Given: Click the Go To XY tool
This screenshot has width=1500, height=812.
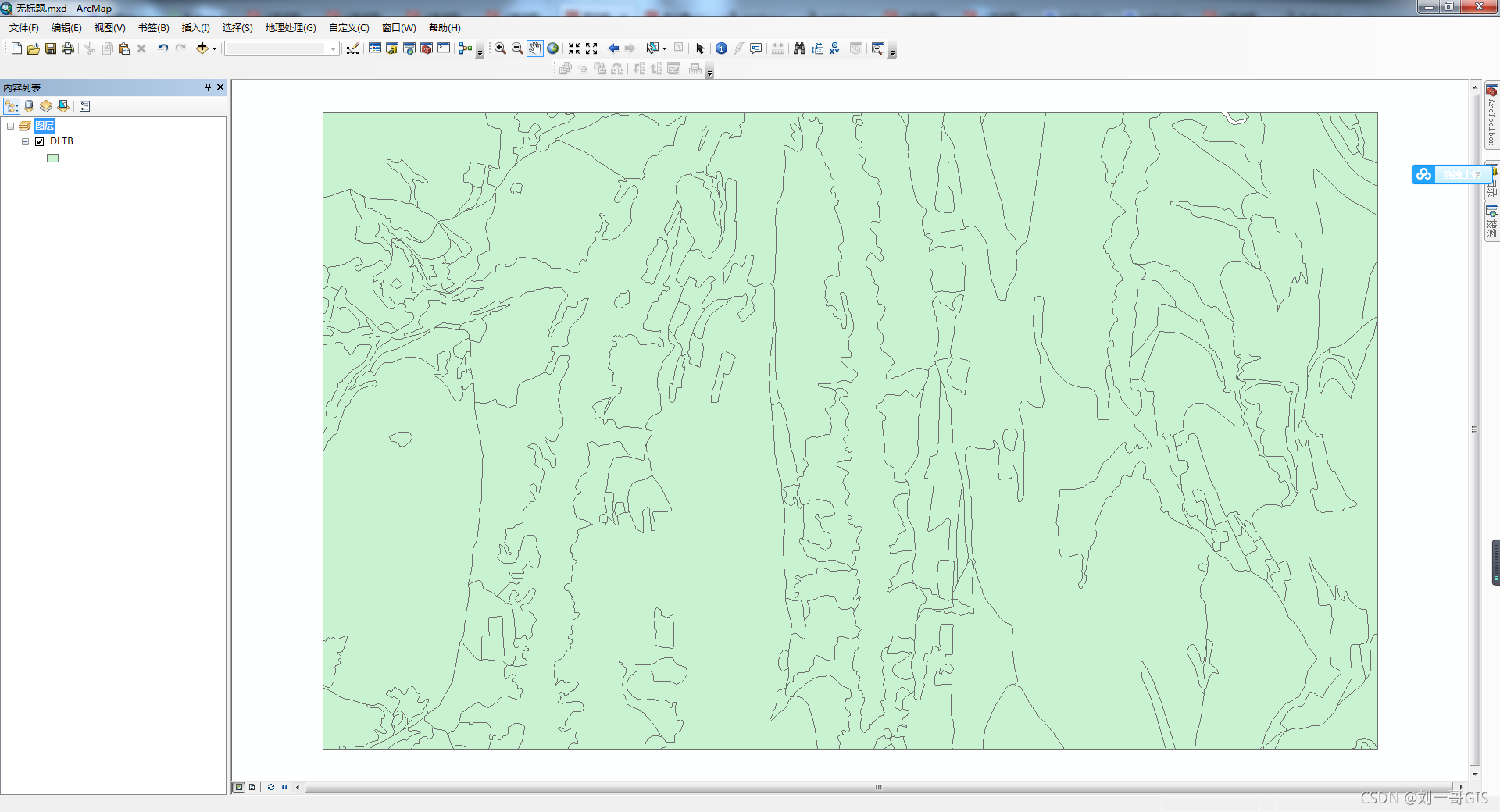Looking at the screenshot, I should click(834, 48).
